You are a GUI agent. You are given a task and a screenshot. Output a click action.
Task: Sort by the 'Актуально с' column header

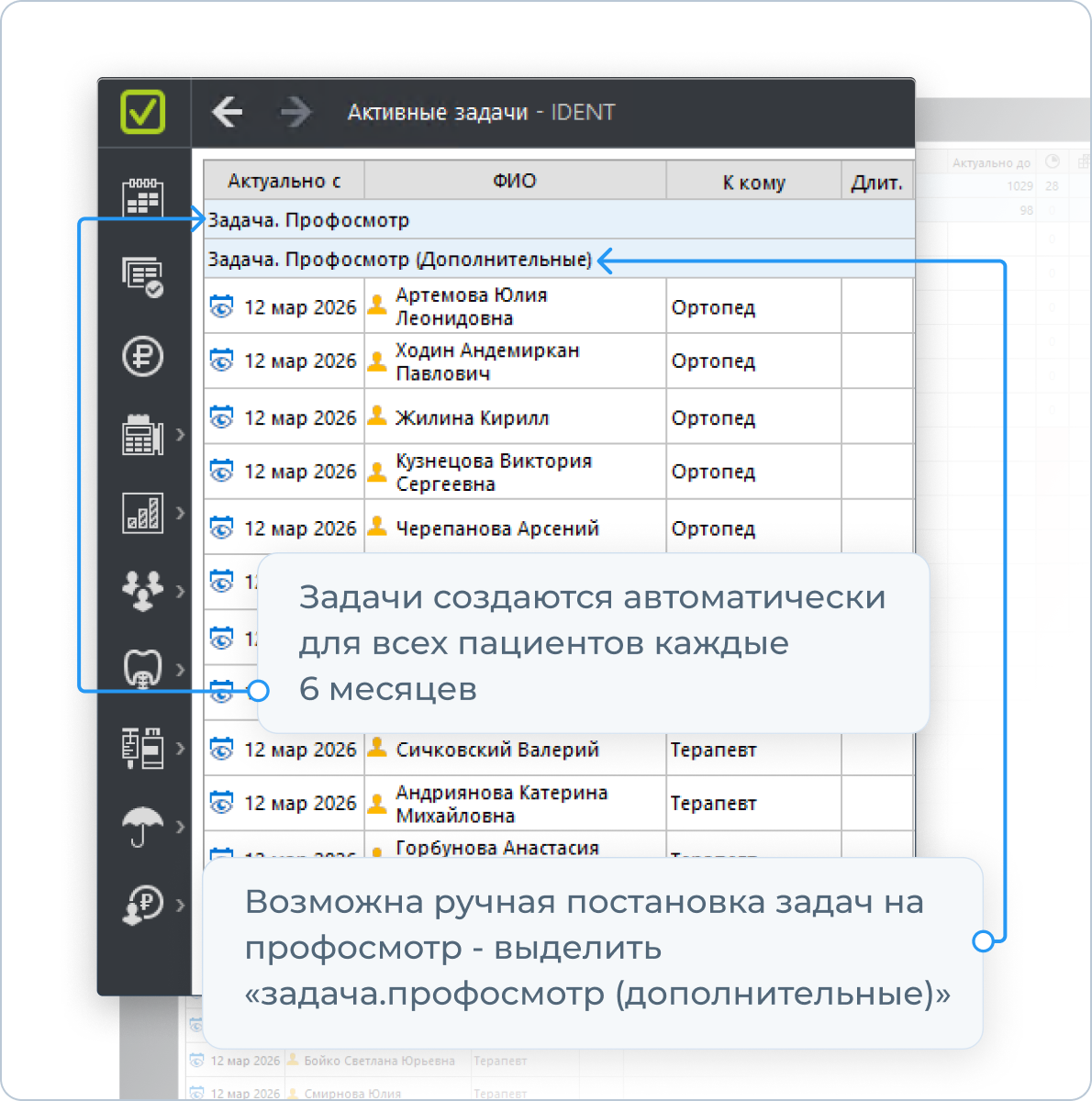pyautogui.click(x=284, y=181)
